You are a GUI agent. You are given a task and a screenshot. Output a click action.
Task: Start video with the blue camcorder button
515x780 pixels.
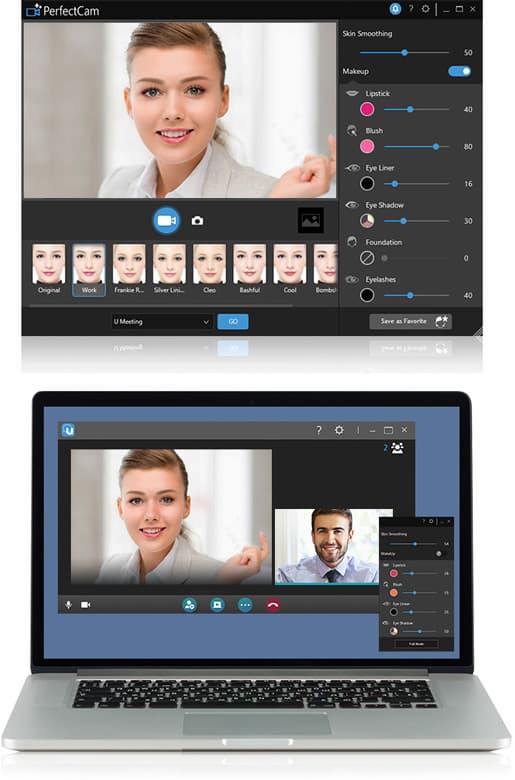166,220
